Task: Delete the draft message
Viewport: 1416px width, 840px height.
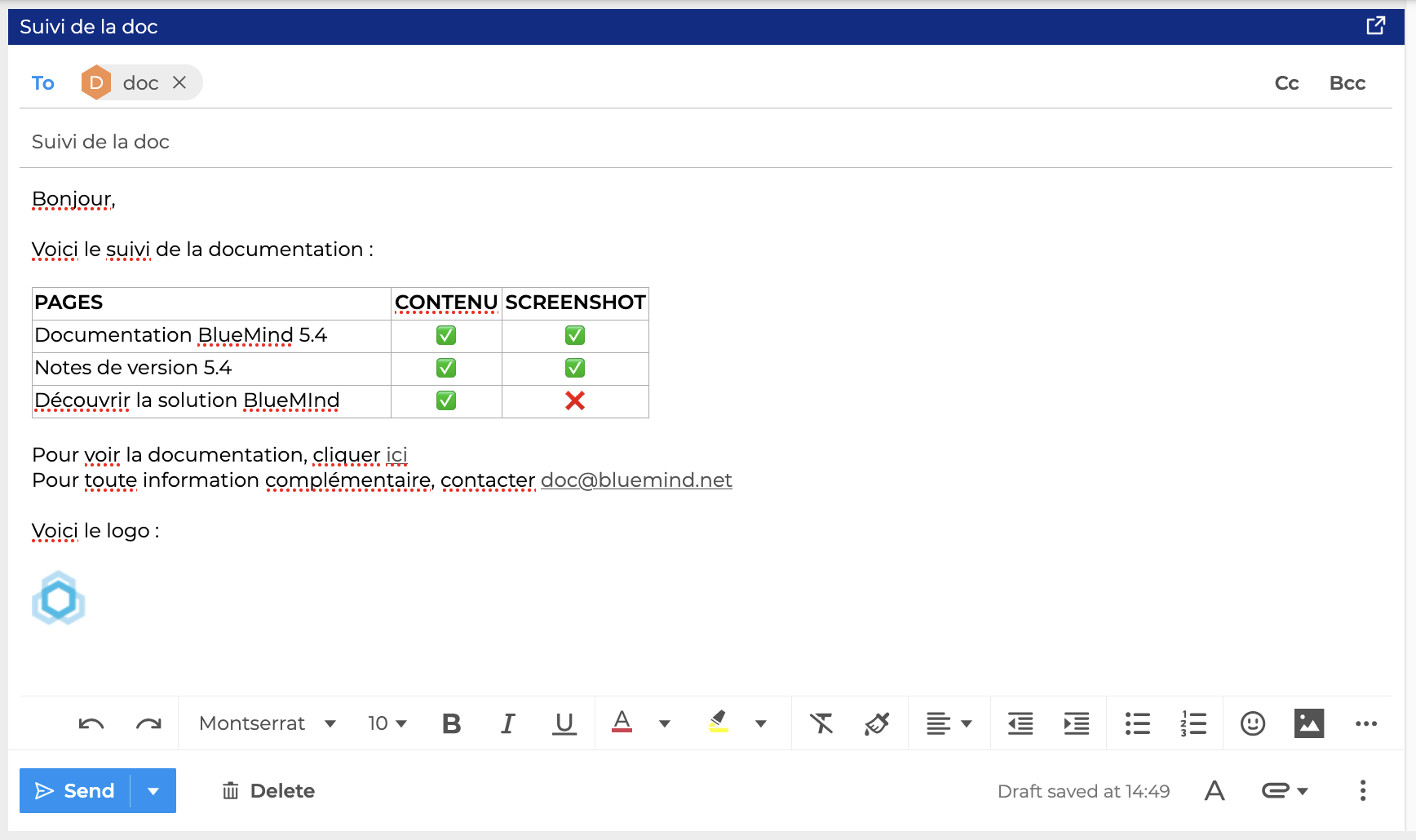Action: tap(268, 791)
